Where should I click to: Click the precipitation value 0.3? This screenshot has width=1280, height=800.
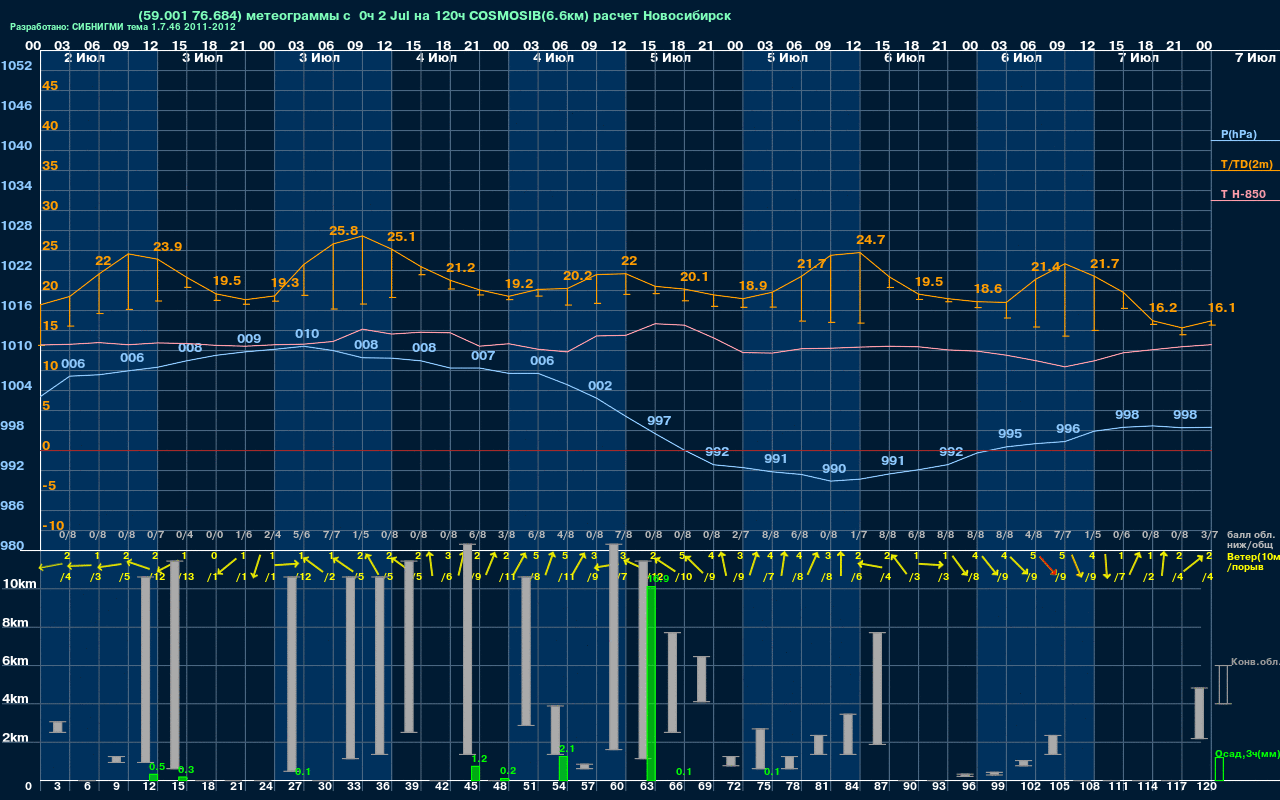point(186,770)
